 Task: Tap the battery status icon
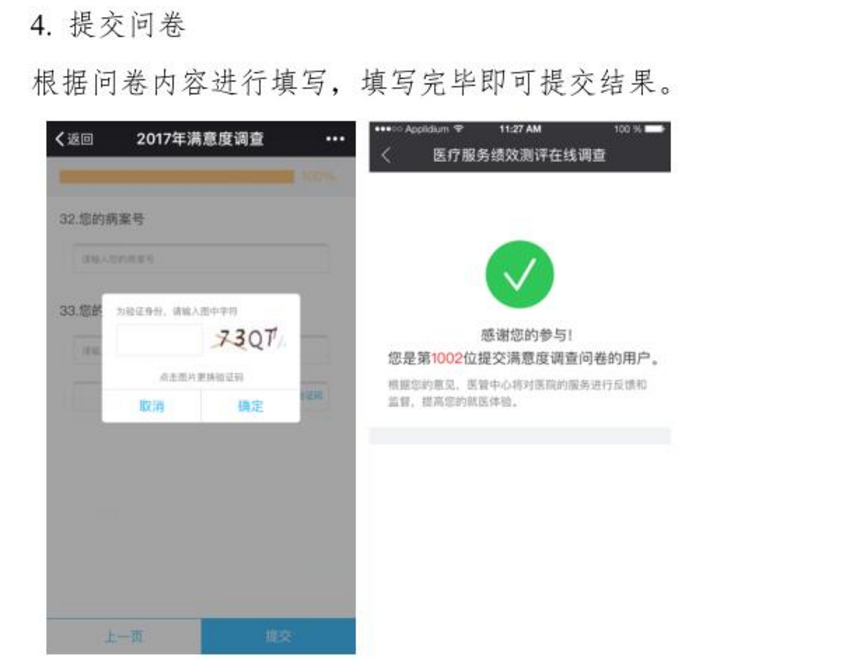[654, 129]
